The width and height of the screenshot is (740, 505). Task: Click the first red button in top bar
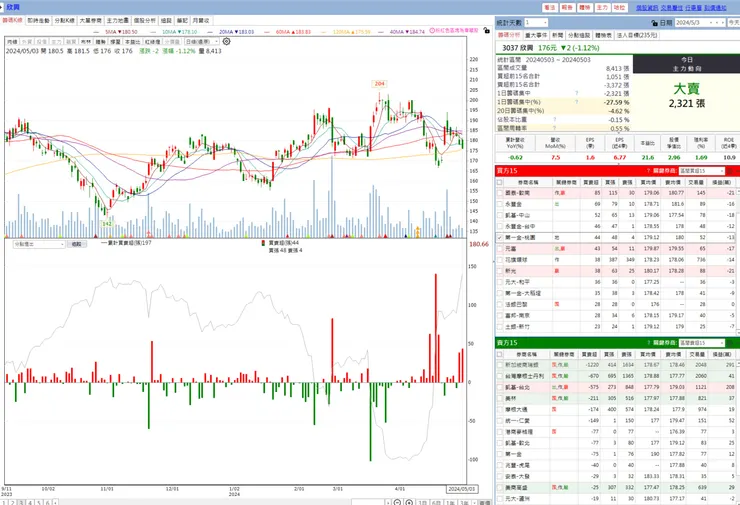point(550,8)
